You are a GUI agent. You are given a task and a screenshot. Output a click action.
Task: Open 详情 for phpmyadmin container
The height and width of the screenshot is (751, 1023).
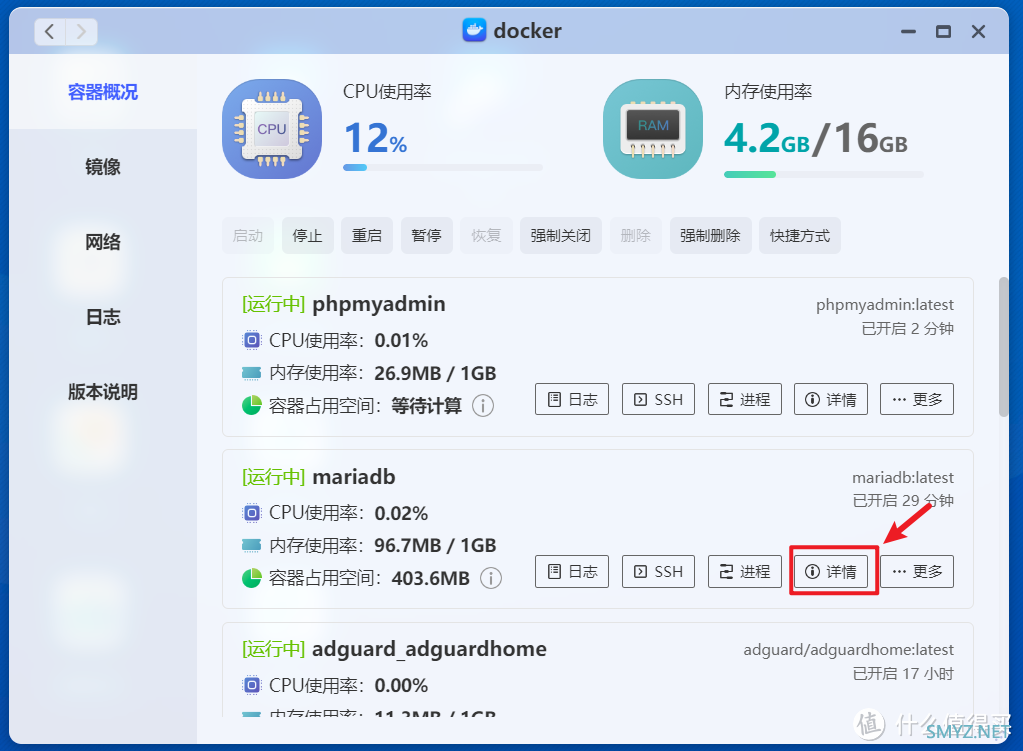tap(831, 399)
